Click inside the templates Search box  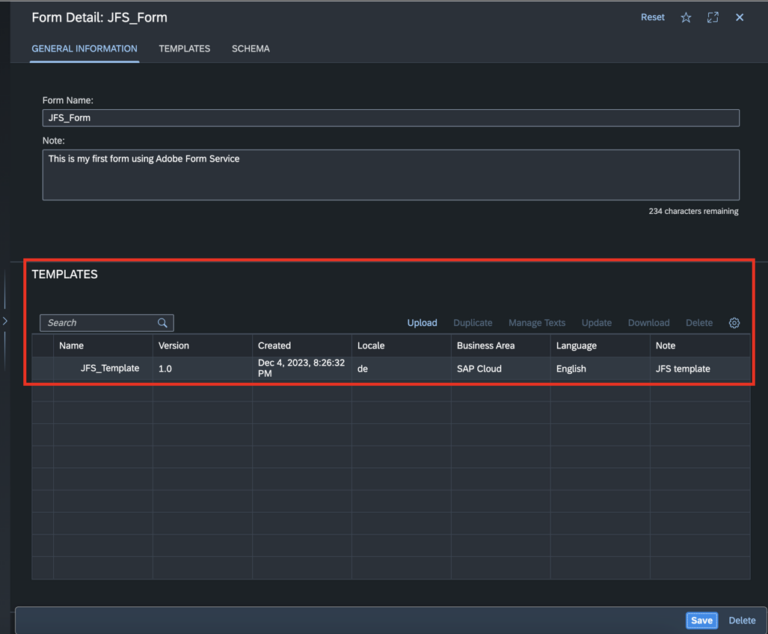point(98,323)
